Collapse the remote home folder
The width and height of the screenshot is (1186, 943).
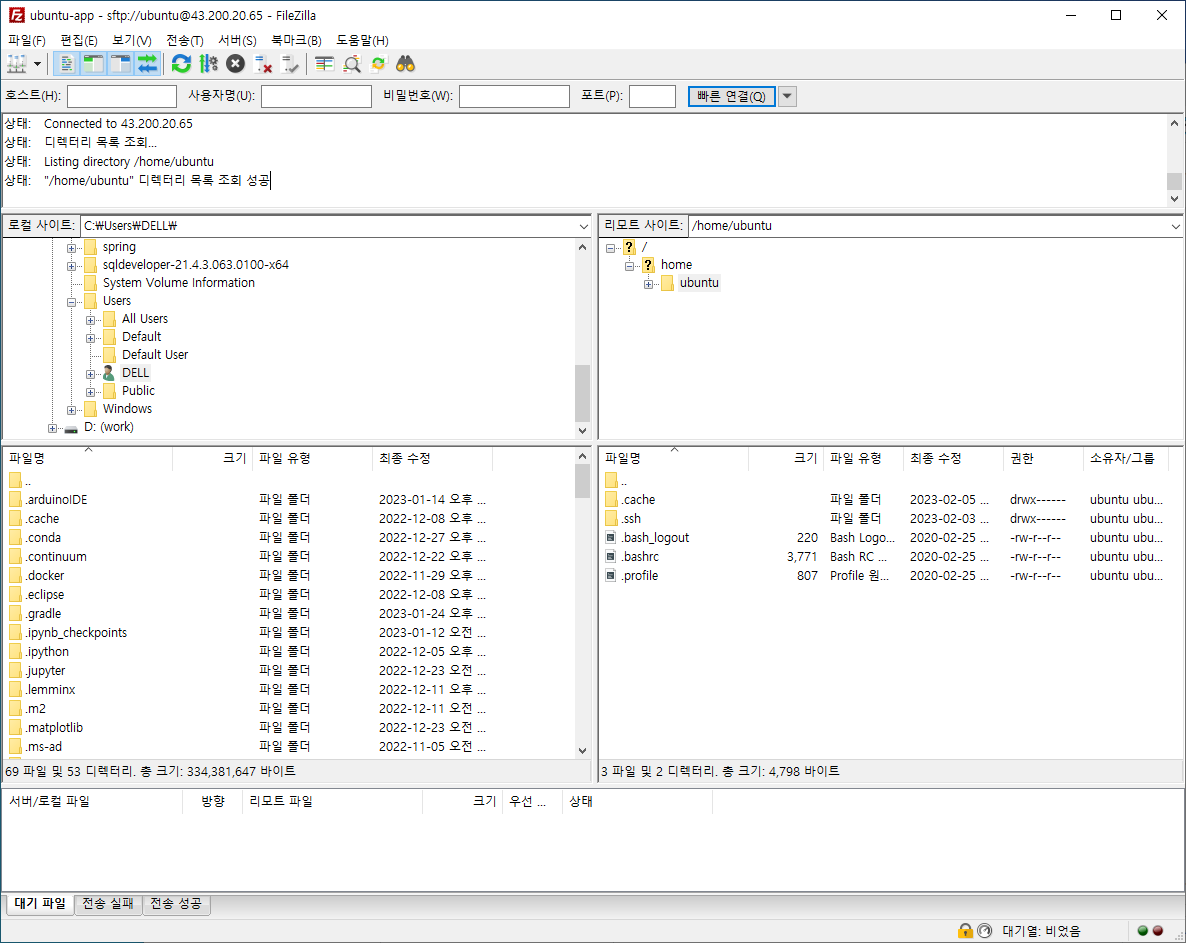tap(629, 266)
